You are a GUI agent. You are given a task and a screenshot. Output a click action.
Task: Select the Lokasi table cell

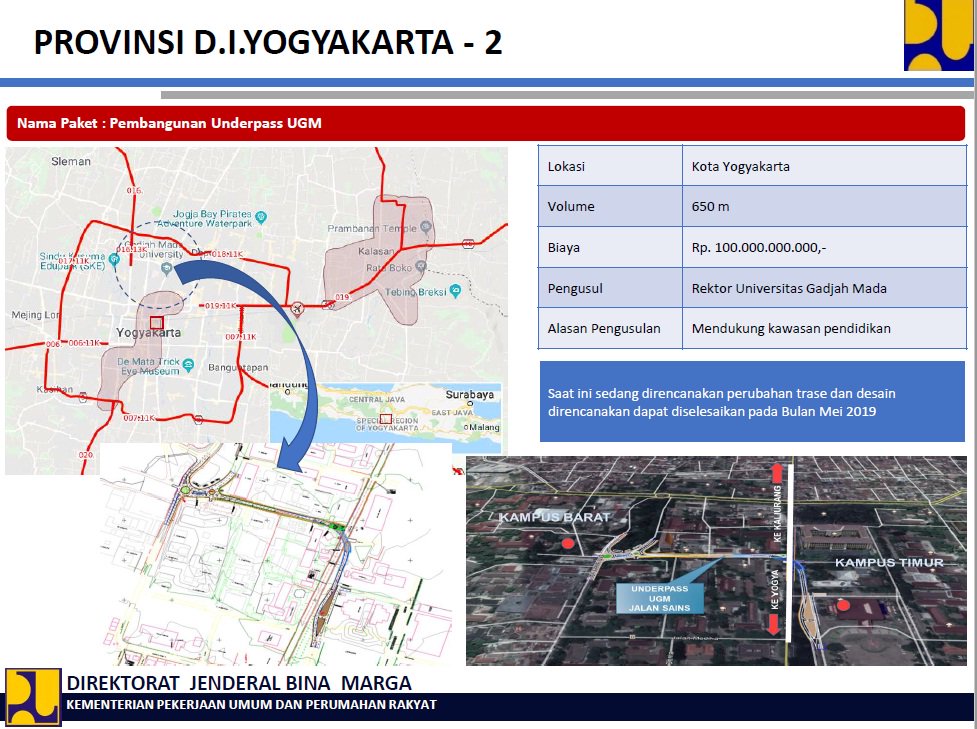pyautogui.click(x=610, y=166)
